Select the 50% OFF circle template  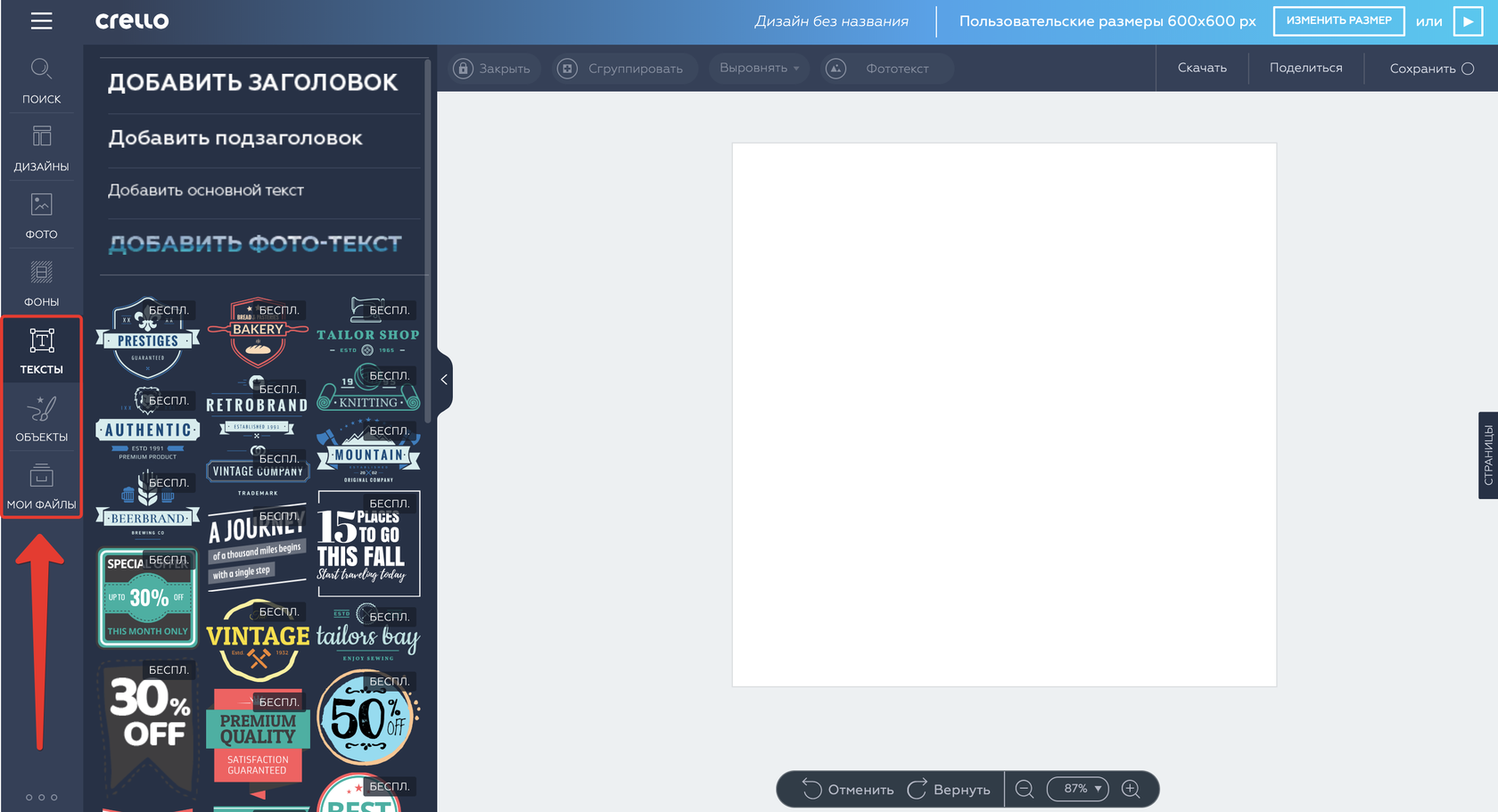tap(368, 717)
